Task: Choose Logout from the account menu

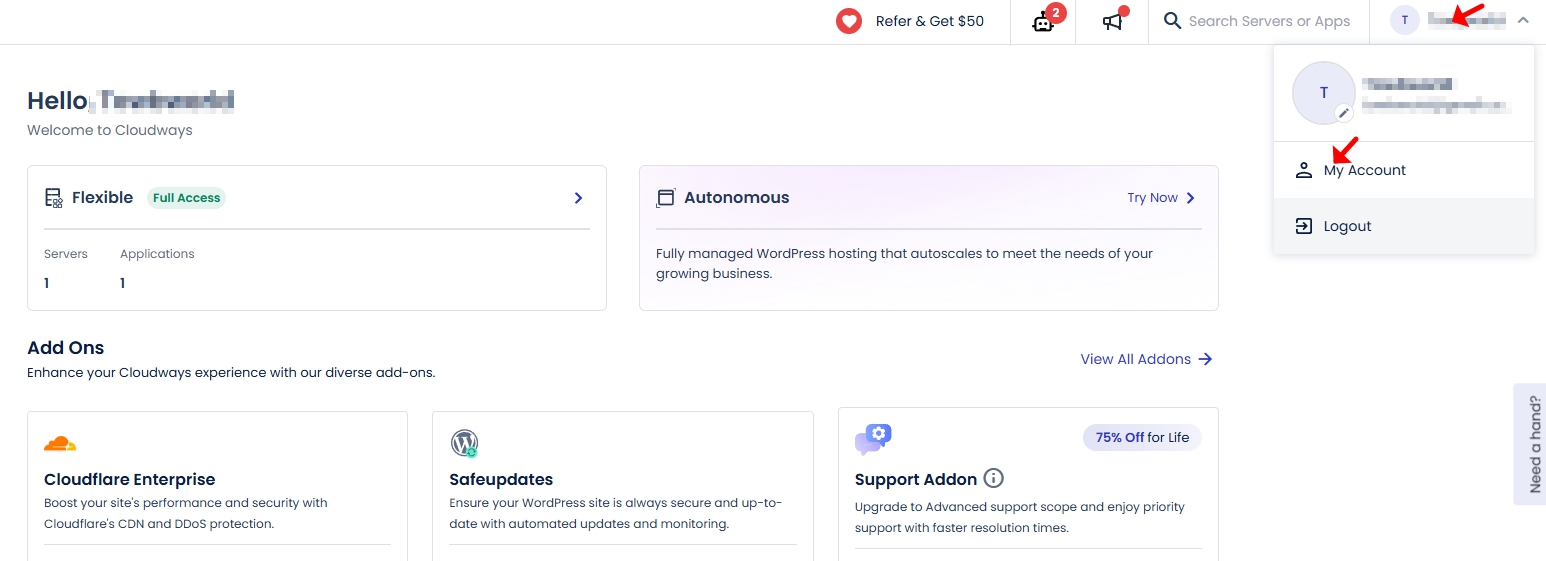Action: tap(1404, 226)
